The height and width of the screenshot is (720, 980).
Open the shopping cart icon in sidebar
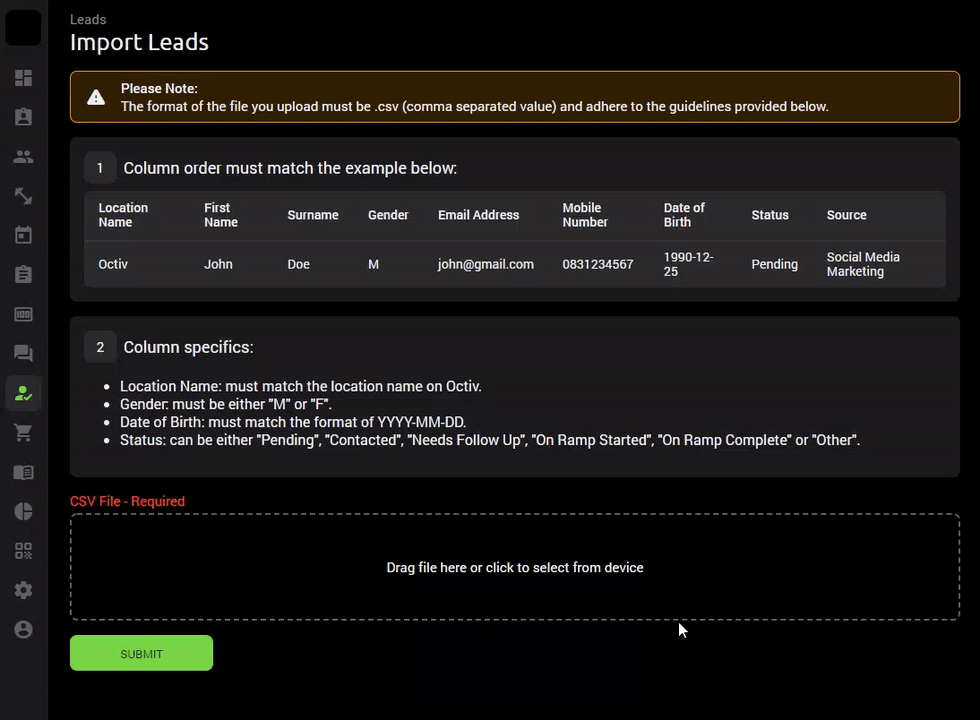[x=23, y=432]
